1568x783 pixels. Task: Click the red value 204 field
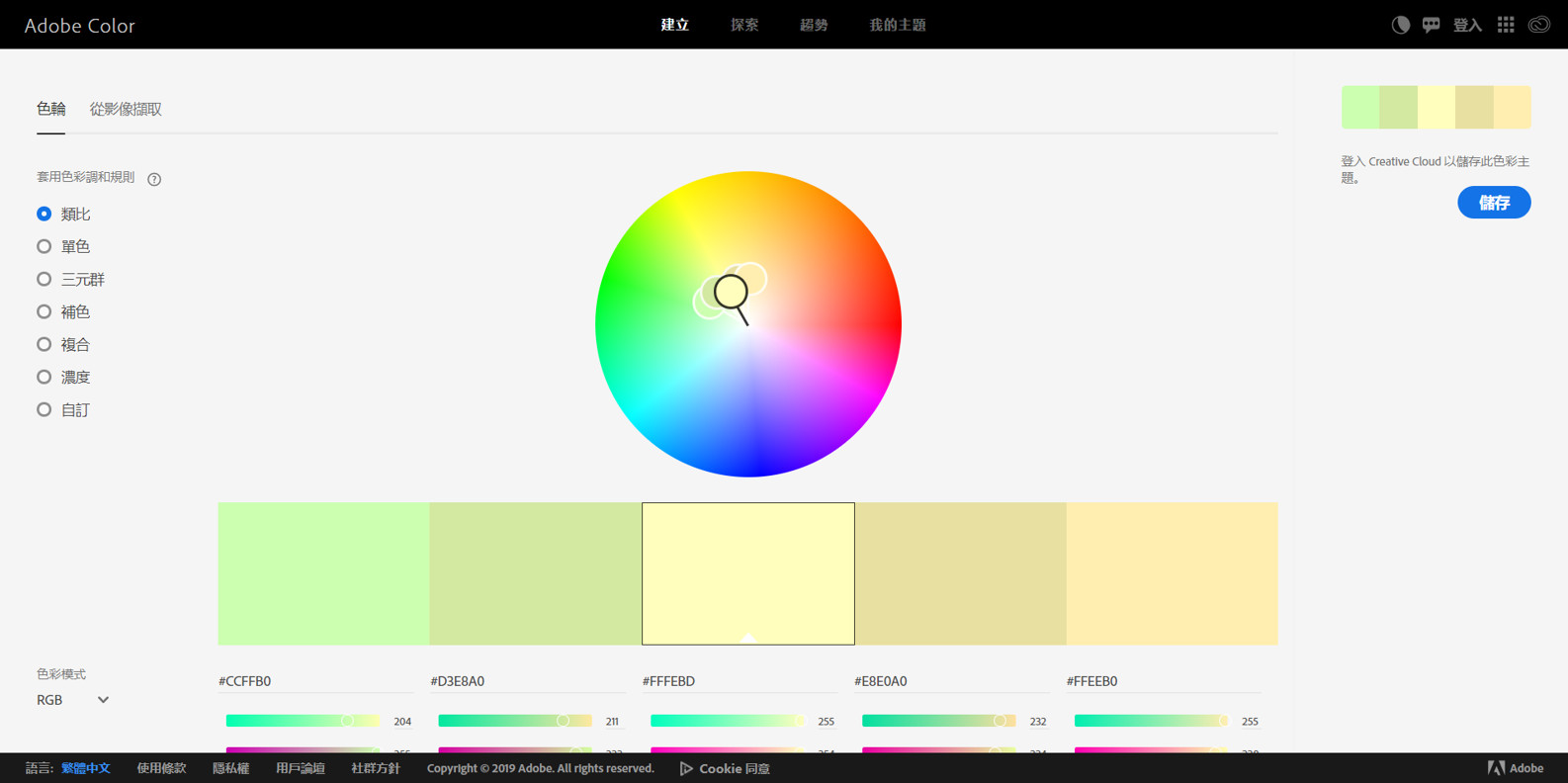[402, 722]
